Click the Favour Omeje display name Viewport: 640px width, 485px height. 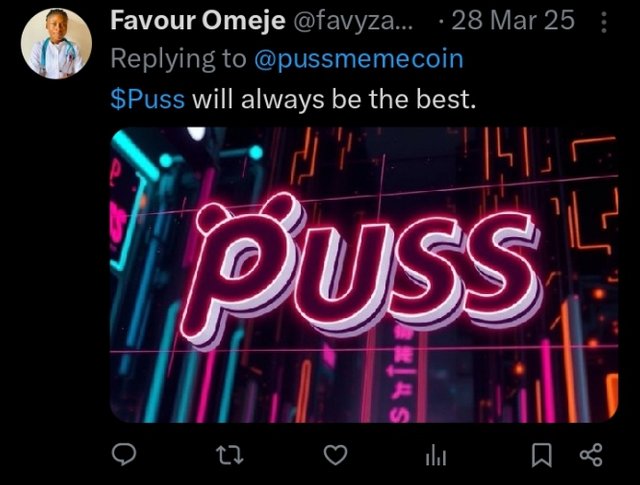click(x=198, y=20)
